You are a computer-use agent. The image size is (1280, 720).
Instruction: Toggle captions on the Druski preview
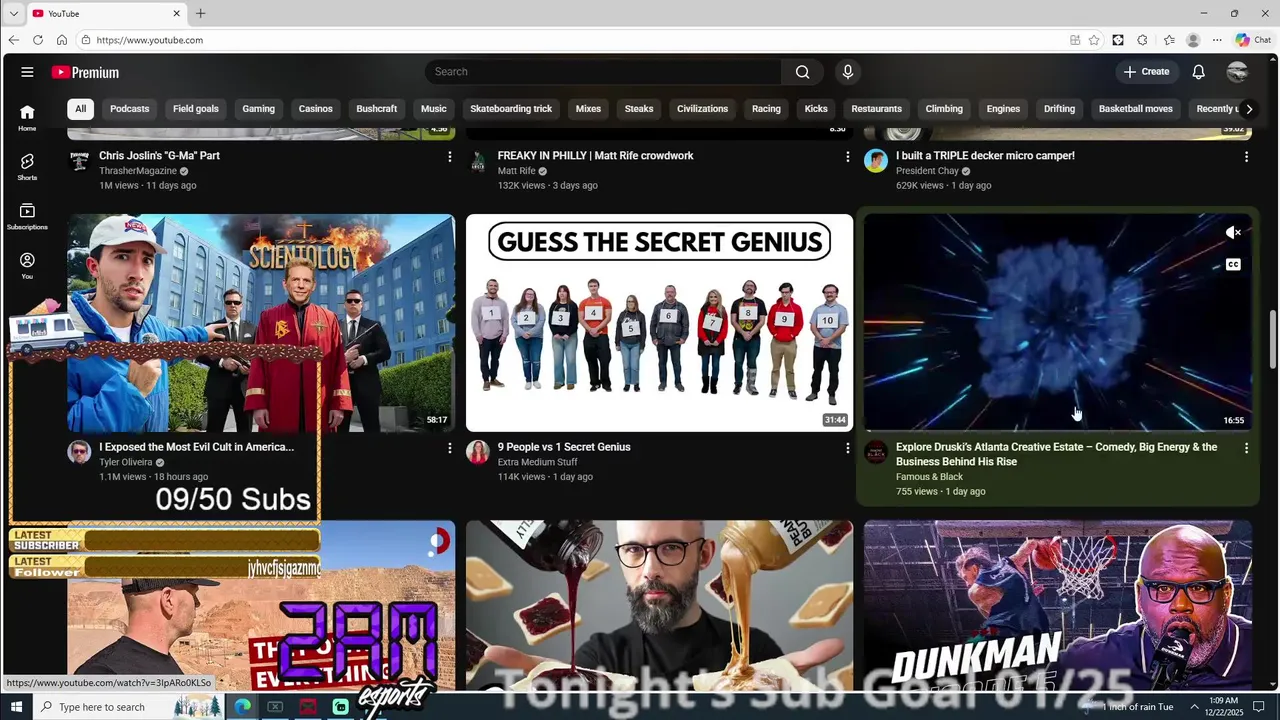pyautogui.click(x=1233, y=265)
